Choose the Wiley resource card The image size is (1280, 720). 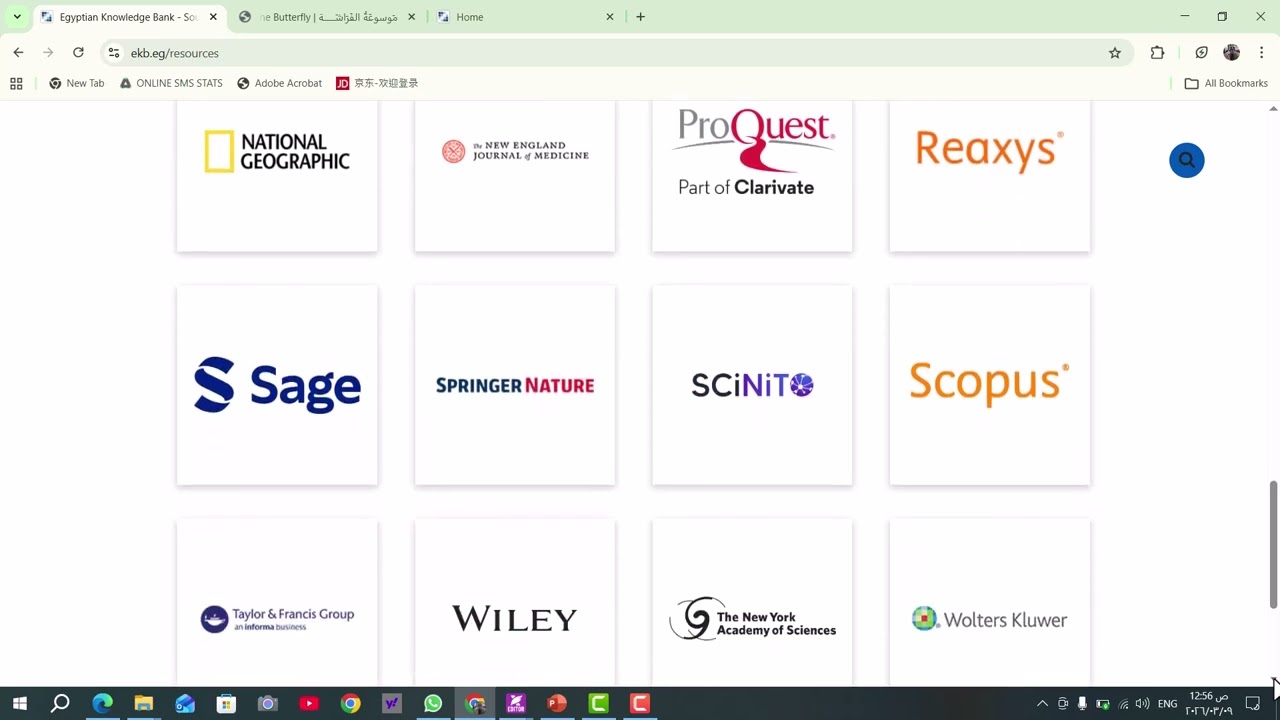click(515, 602)
